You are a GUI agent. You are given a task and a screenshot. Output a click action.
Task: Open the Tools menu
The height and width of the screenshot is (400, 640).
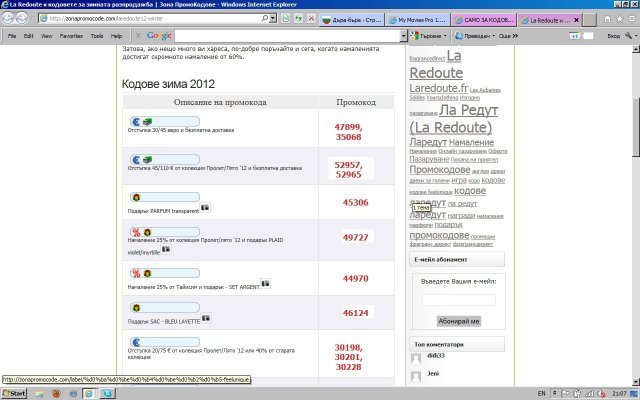[x=97, y=35]
